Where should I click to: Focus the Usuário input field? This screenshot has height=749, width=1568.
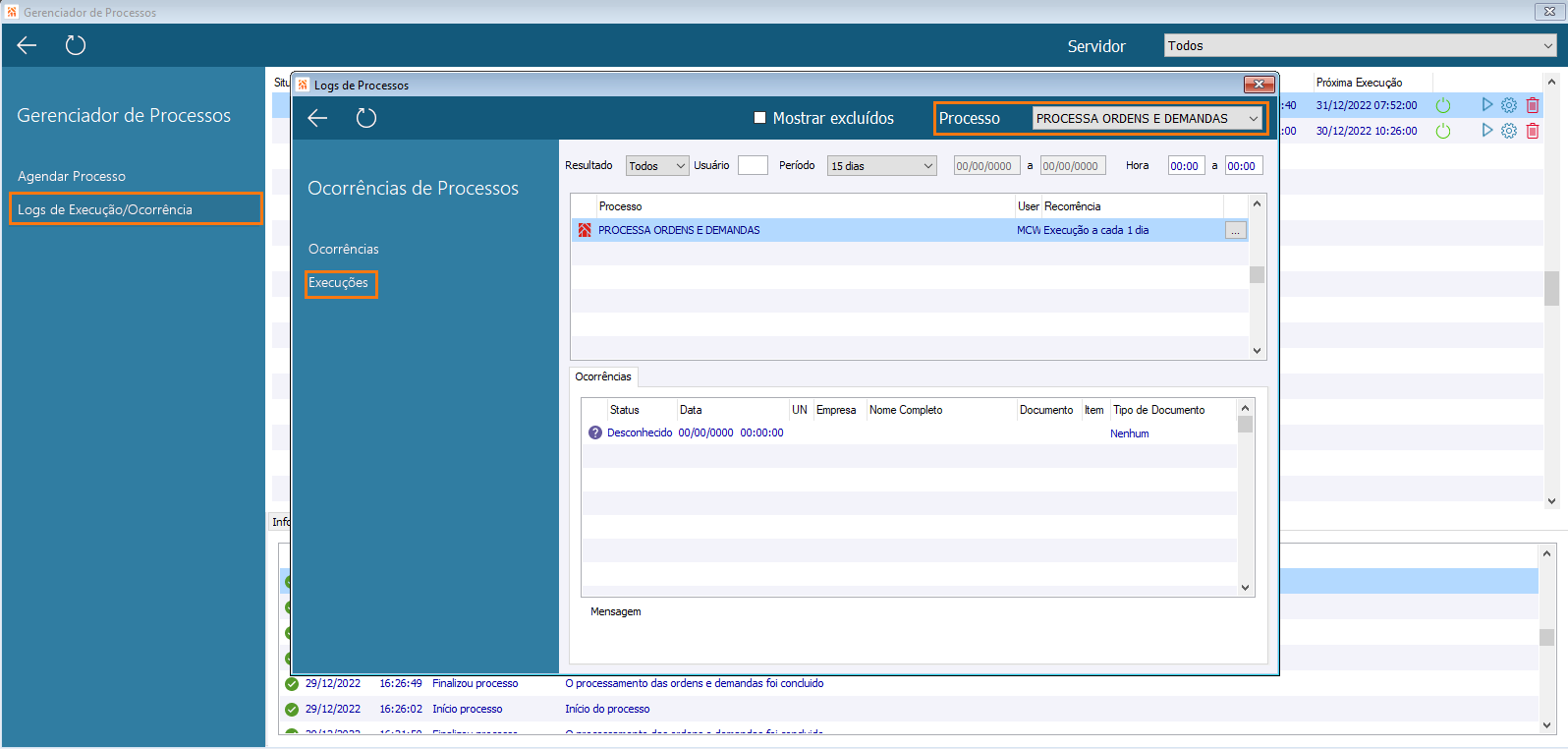(x=753, y=166)
